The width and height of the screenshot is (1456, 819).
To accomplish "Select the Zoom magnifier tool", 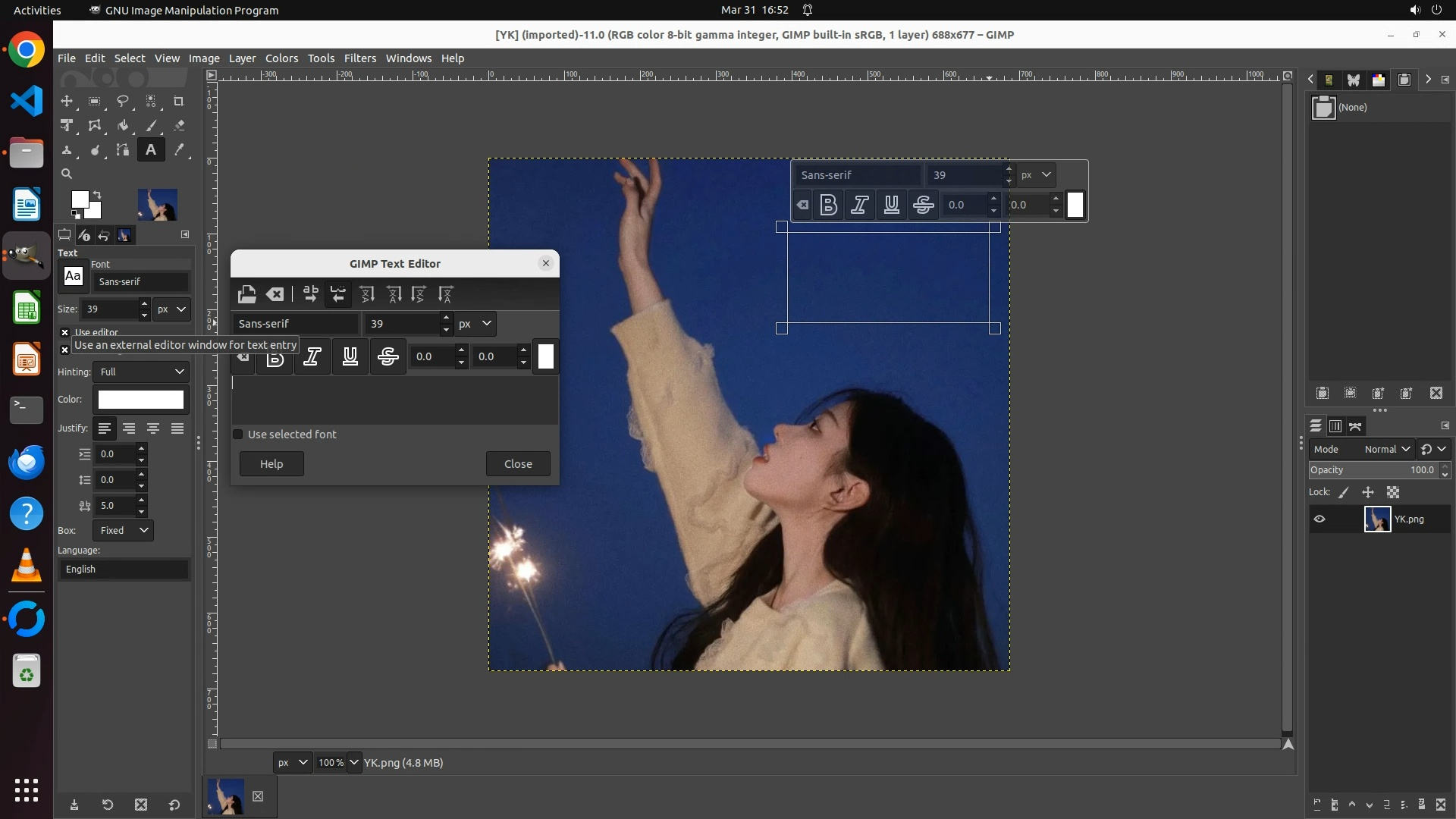I will coord(67,174).
